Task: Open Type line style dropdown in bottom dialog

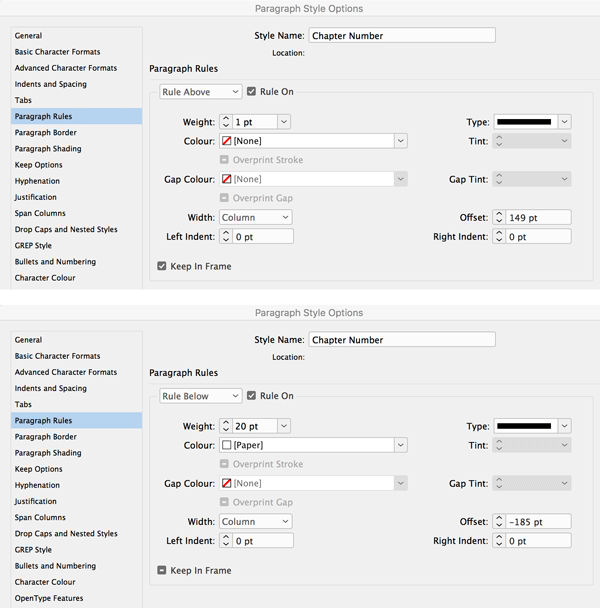Action: pos(564,426)
